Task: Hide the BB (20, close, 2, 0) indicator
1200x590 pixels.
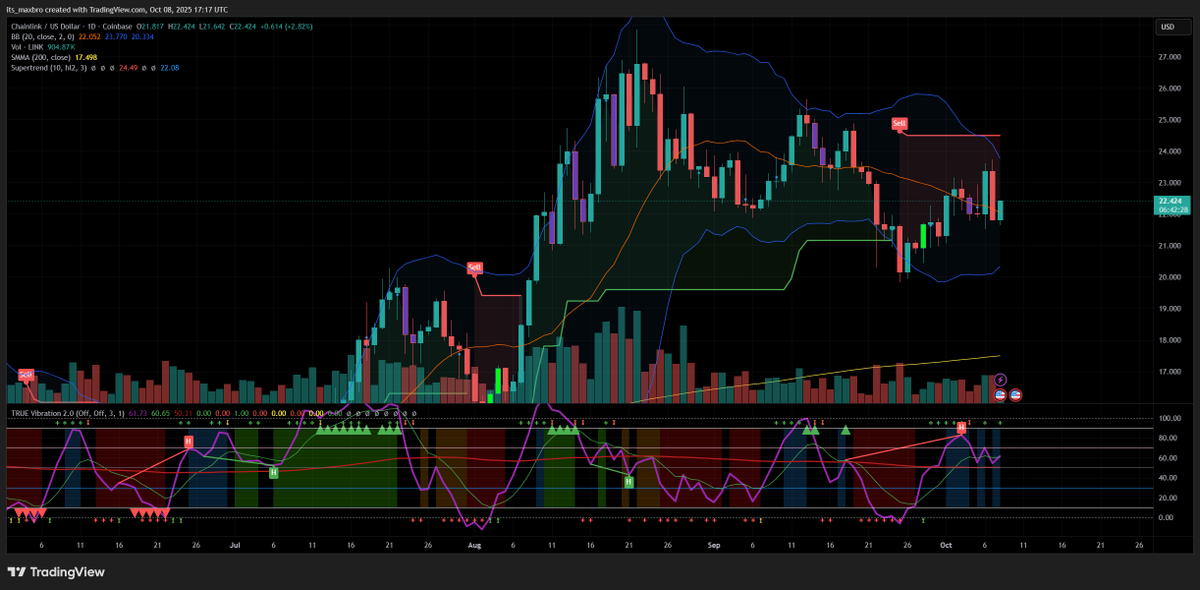Action: click(42, 36)
